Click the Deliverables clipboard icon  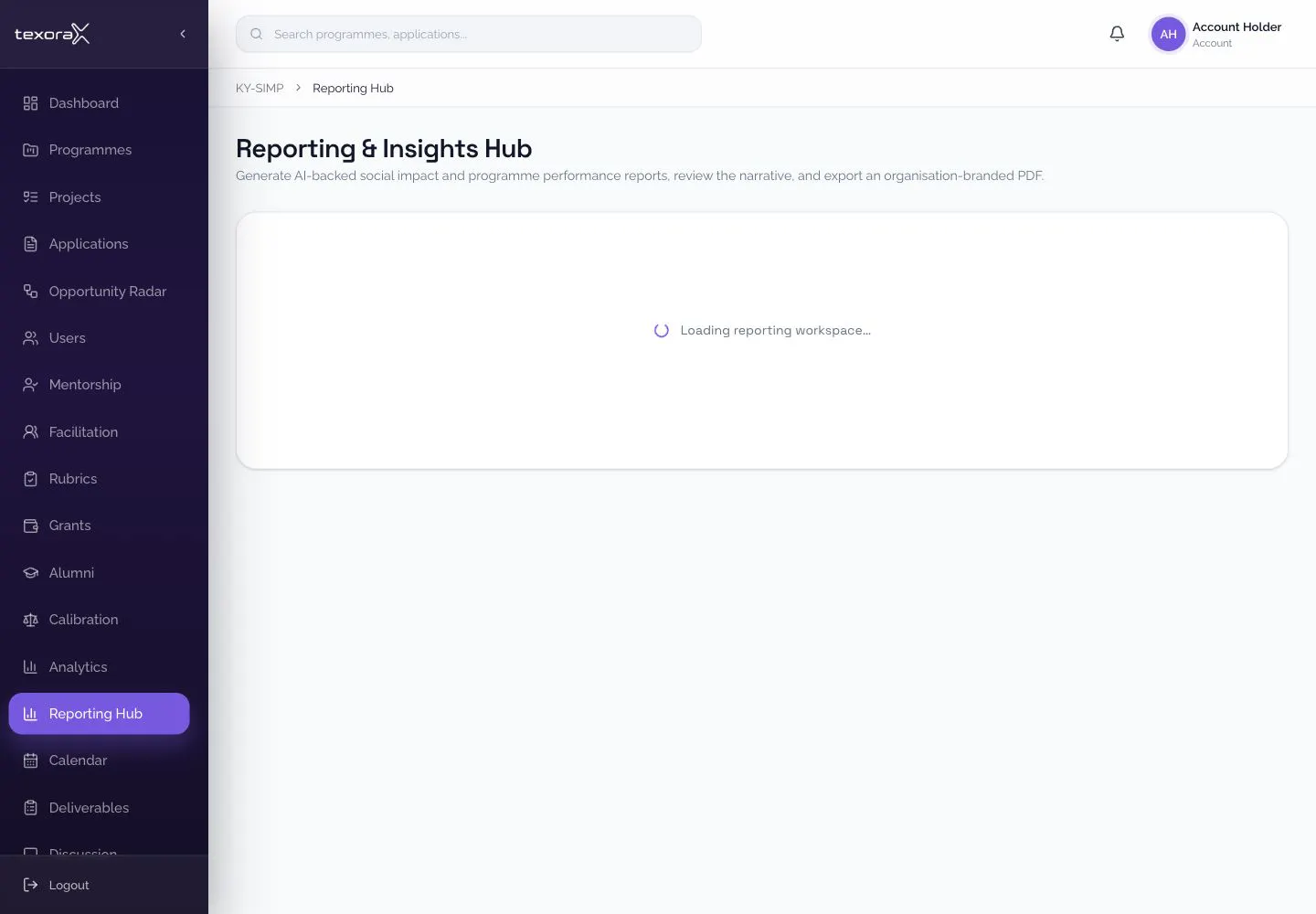point(30,808)
